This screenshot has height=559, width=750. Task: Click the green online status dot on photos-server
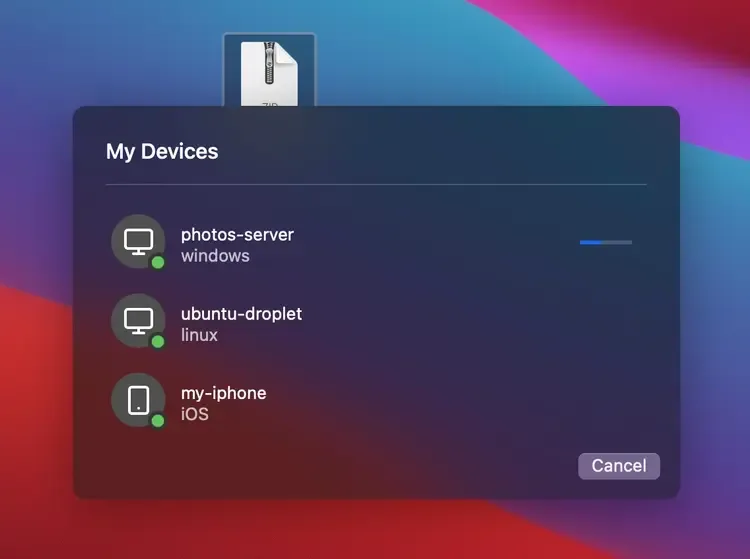pos(158,263)
